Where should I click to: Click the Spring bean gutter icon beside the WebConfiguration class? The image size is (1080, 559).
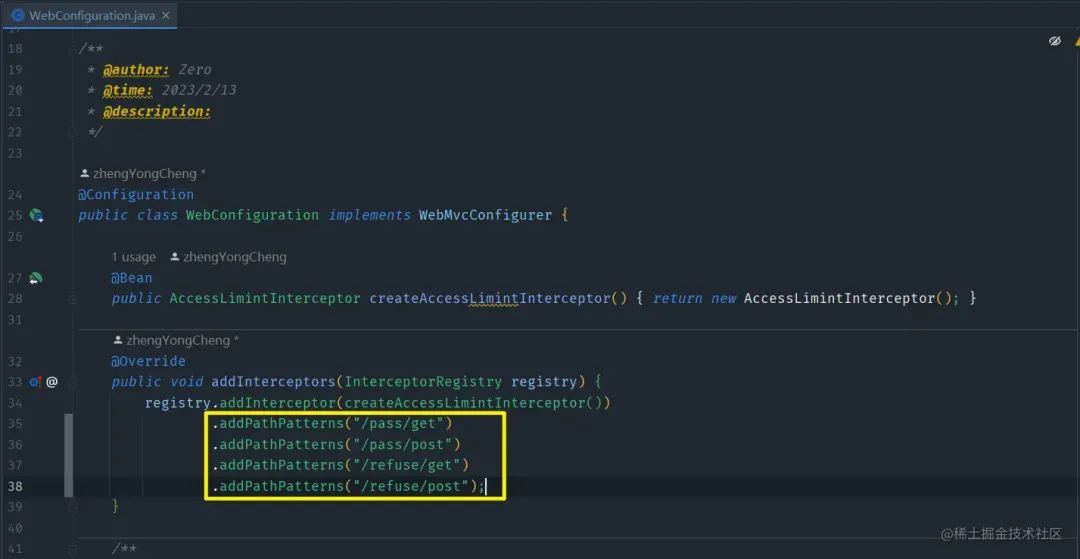37,215
